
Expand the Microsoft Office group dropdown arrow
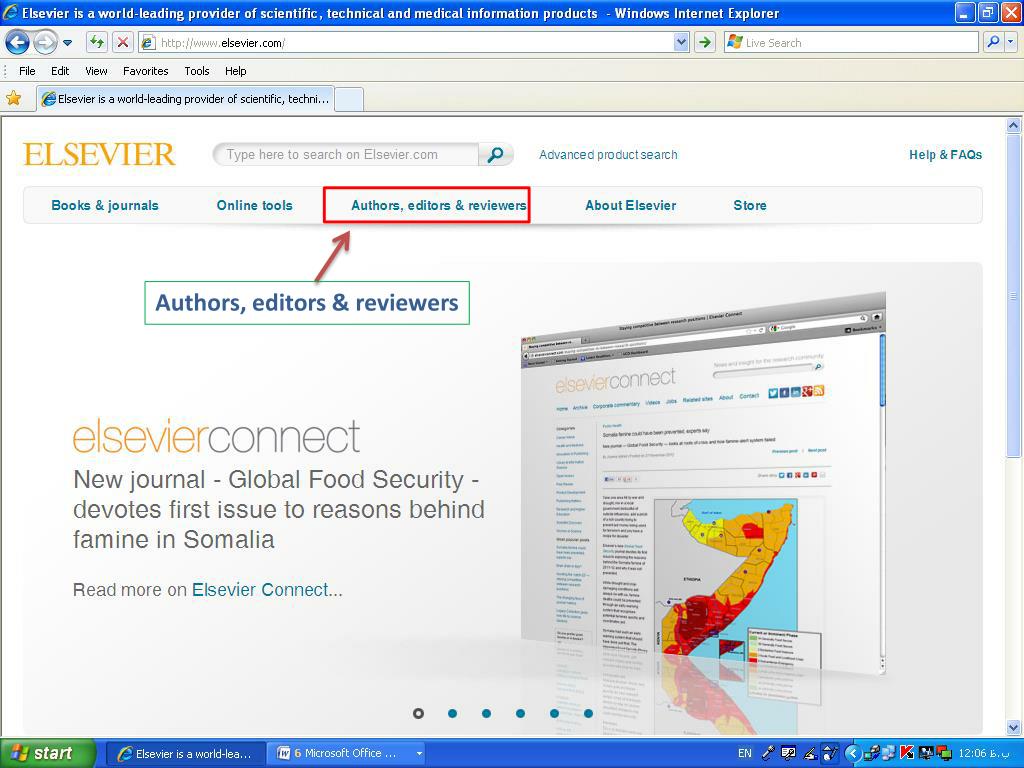419,754
